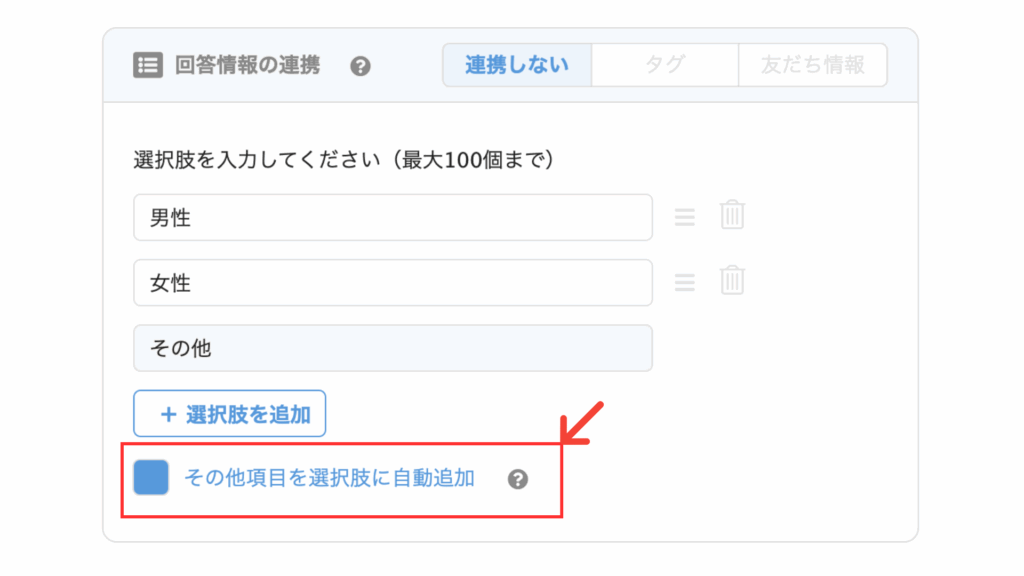This screenshot has width=1024, height=576.
Task: Delete the 男性 option with the trash icon
Action: 732,215
